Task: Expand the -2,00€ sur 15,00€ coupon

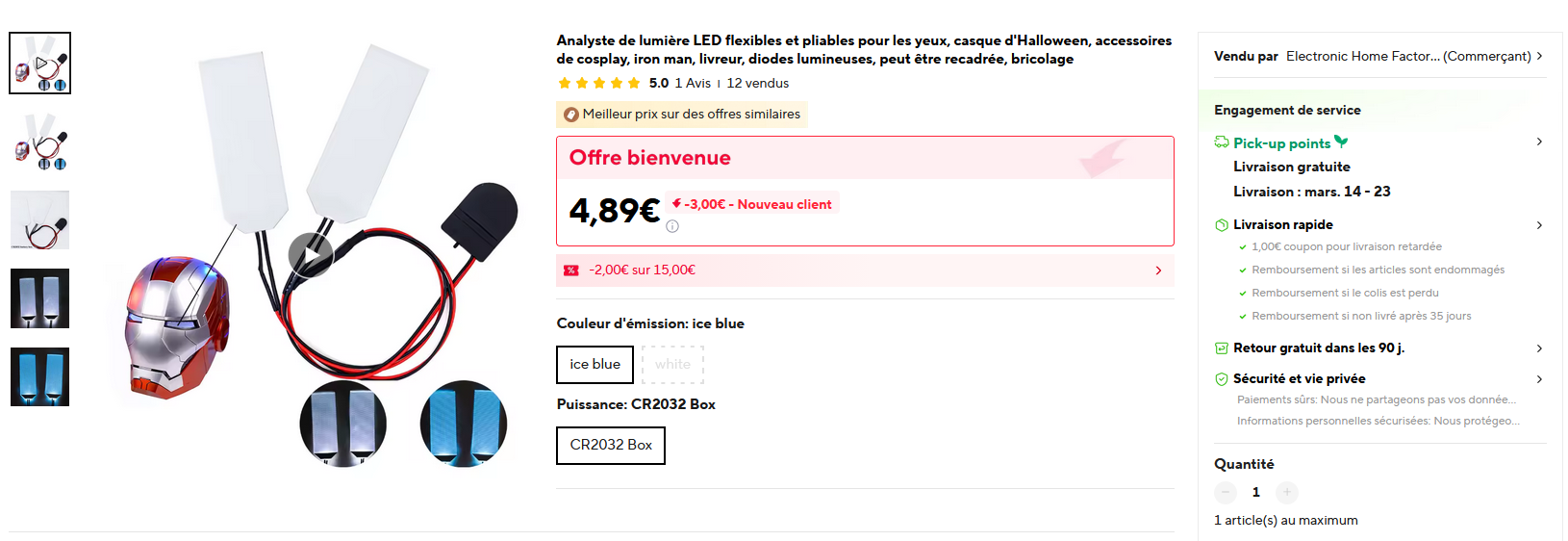Action: (x=1158, y=270)
